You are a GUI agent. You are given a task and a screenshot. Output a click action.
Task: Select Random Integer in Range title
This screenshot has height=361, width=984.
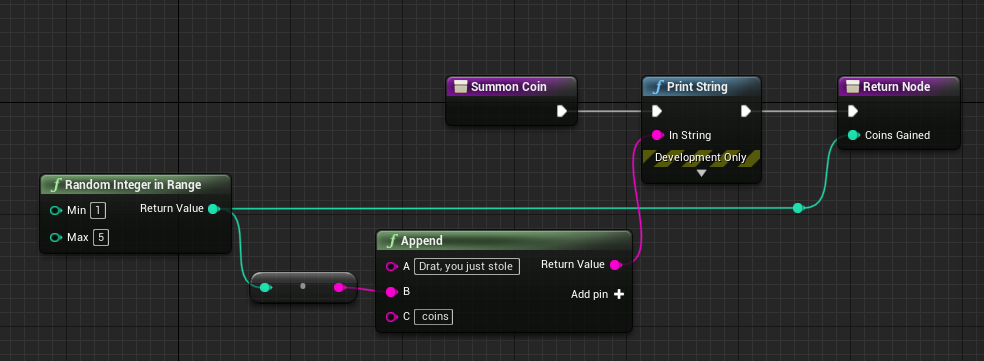point(133,185)
